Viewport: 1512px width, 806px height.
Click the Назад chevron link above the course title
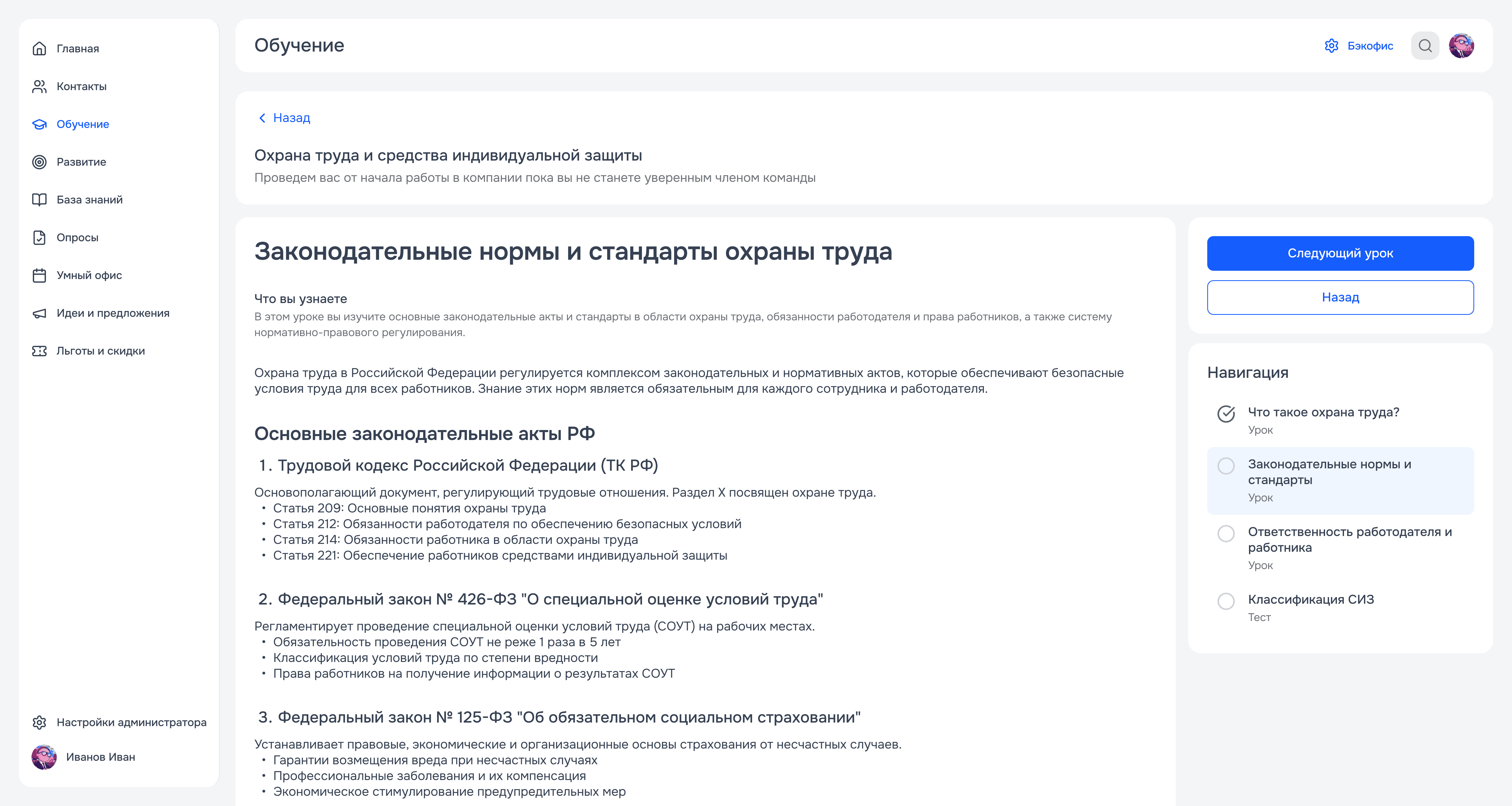pyautogui.click(x=284, y=118)
